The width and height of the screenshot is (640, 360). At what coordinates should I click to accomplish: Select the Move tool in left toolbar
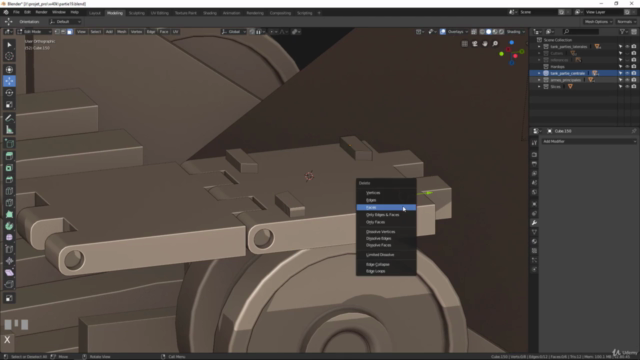[9, 81]
